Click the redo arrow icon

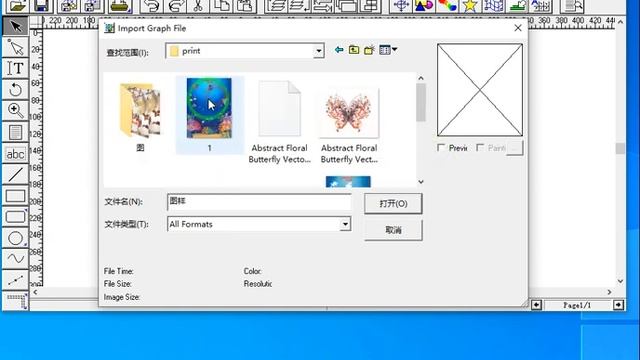pyautogui.click(x=176, y=6)
